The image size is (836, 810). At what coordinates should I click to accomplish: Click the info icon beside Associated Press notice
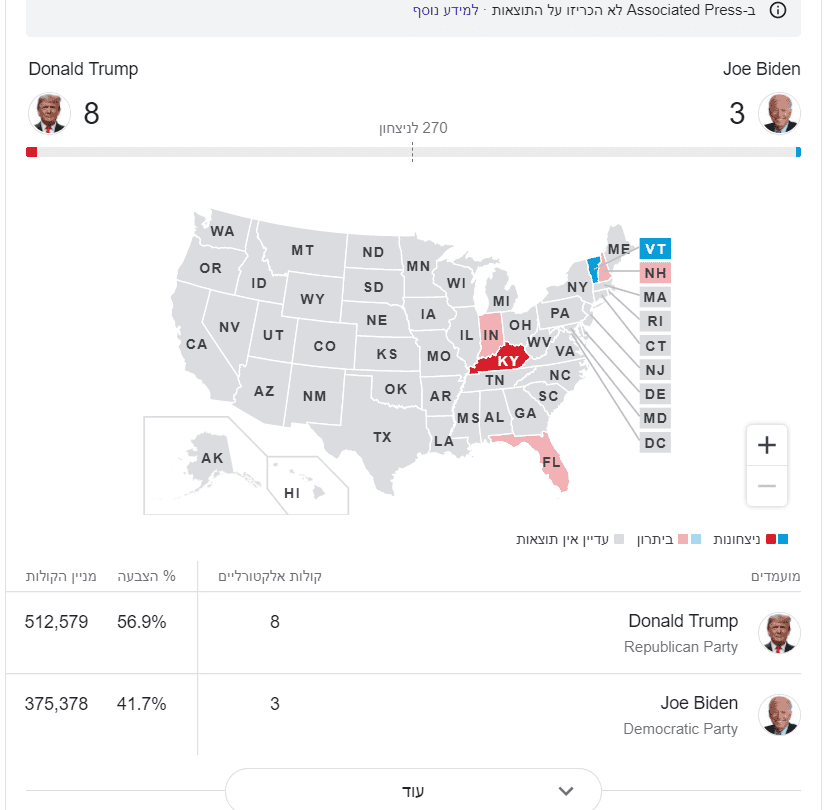click(x=778, y=10)
